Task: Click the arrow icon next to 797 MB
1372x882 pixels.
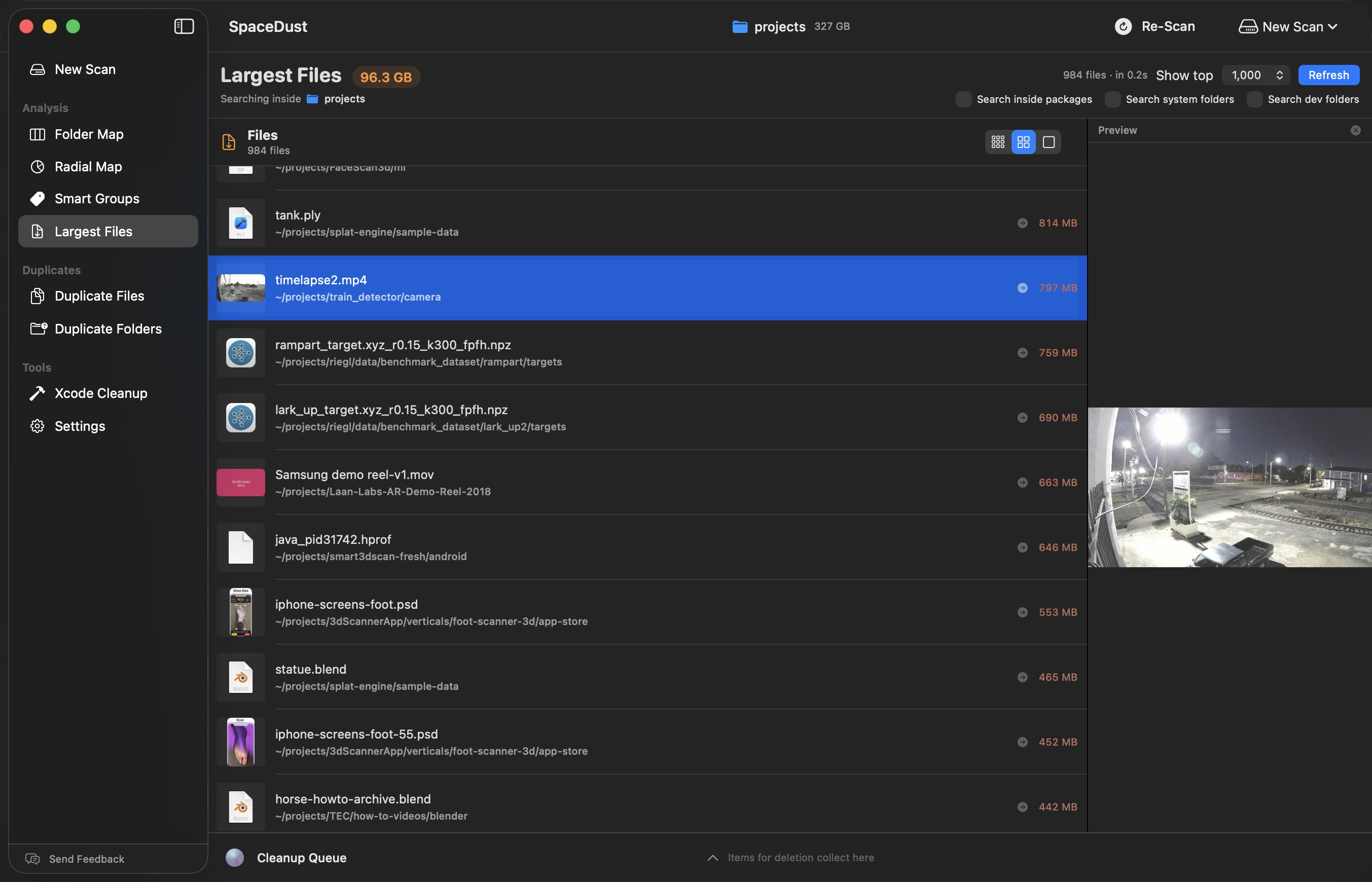Action: [1023, 287]
